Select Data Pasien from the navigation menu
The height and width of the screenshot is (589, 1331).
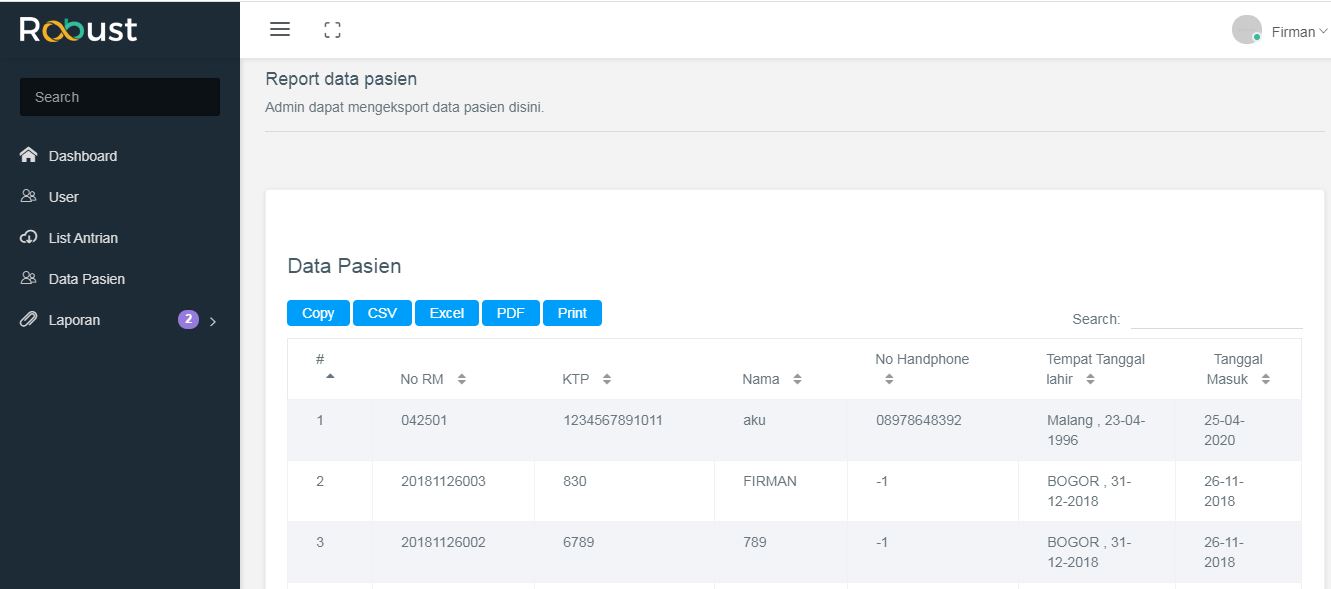(86, 278)
